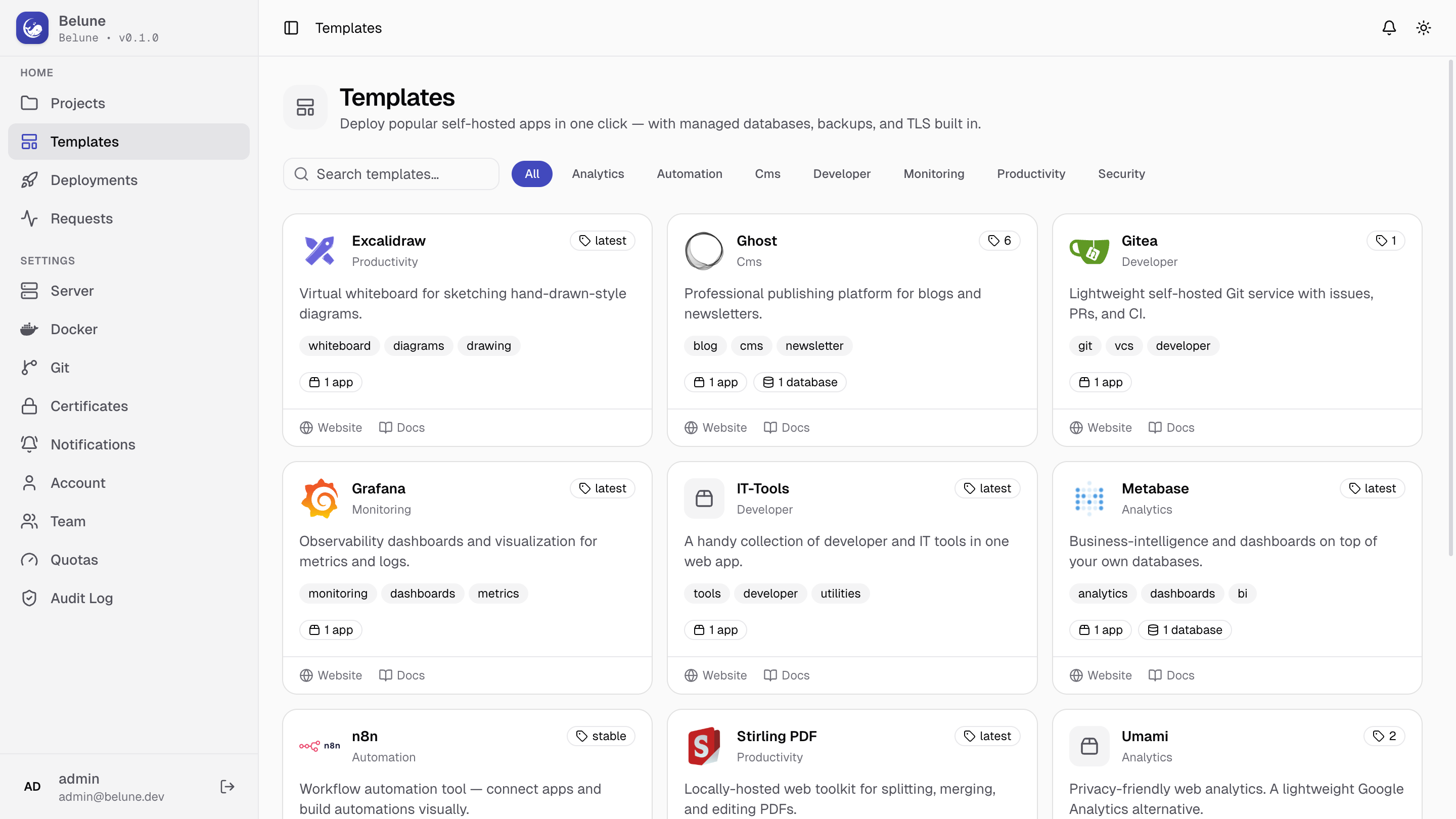This screenshot has height=819, width=1456.
Task: Click the padlock icon for Certificates
Action: (x=29, y=406)
